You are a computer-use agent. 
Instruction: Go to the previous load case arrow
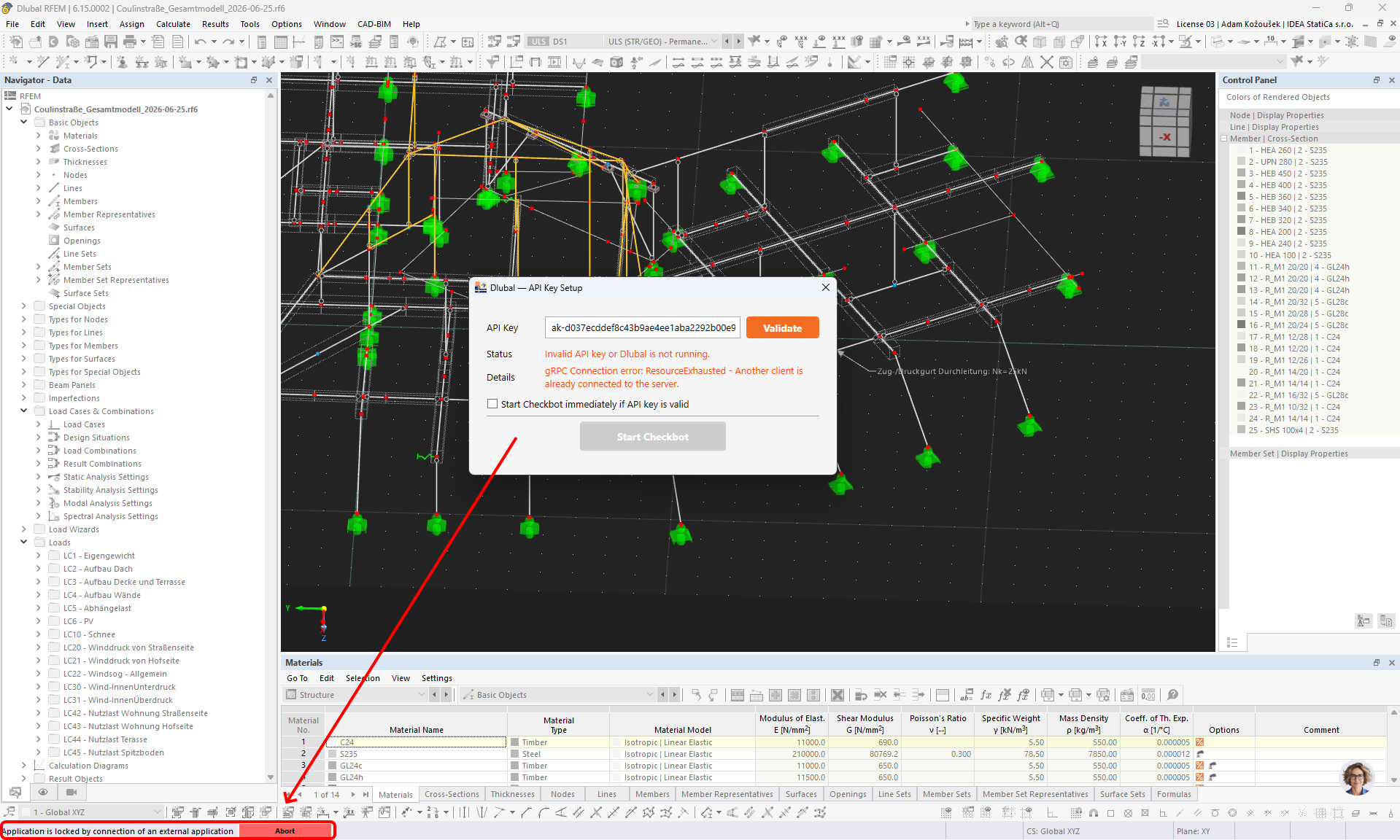pyautogui.click(x=728, y=42)
